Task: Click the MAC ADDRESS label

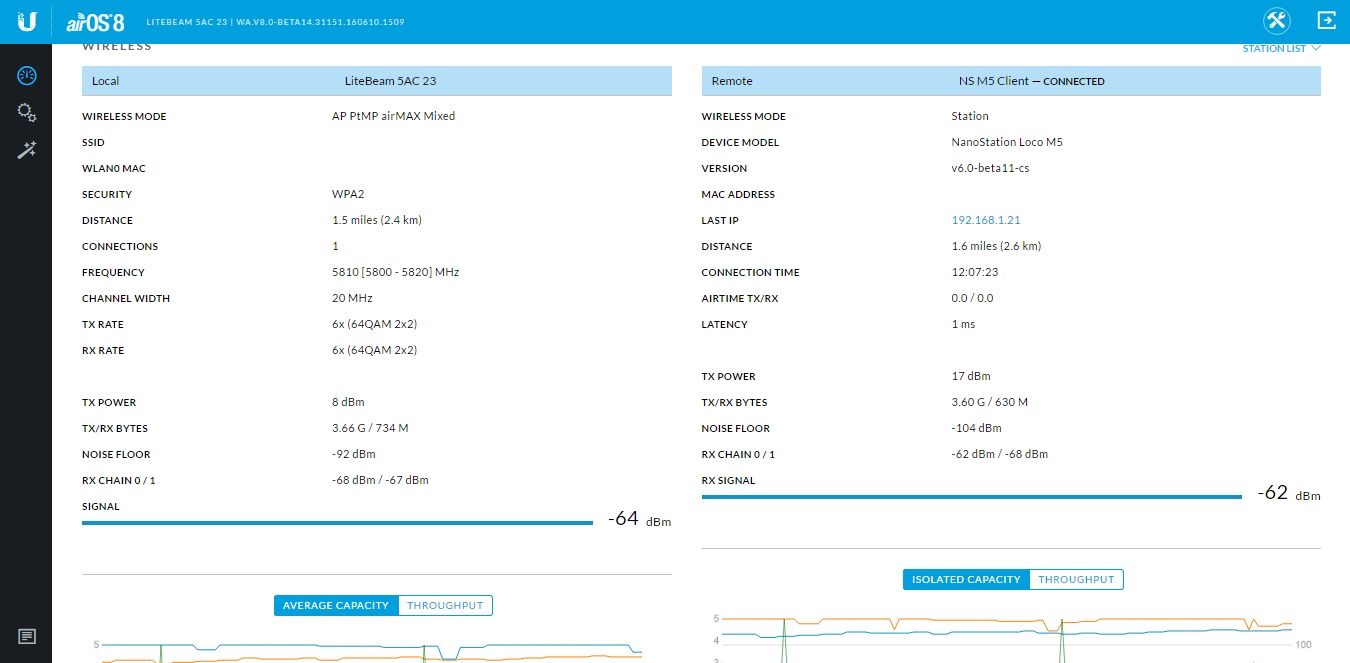Action: point(738,194)
